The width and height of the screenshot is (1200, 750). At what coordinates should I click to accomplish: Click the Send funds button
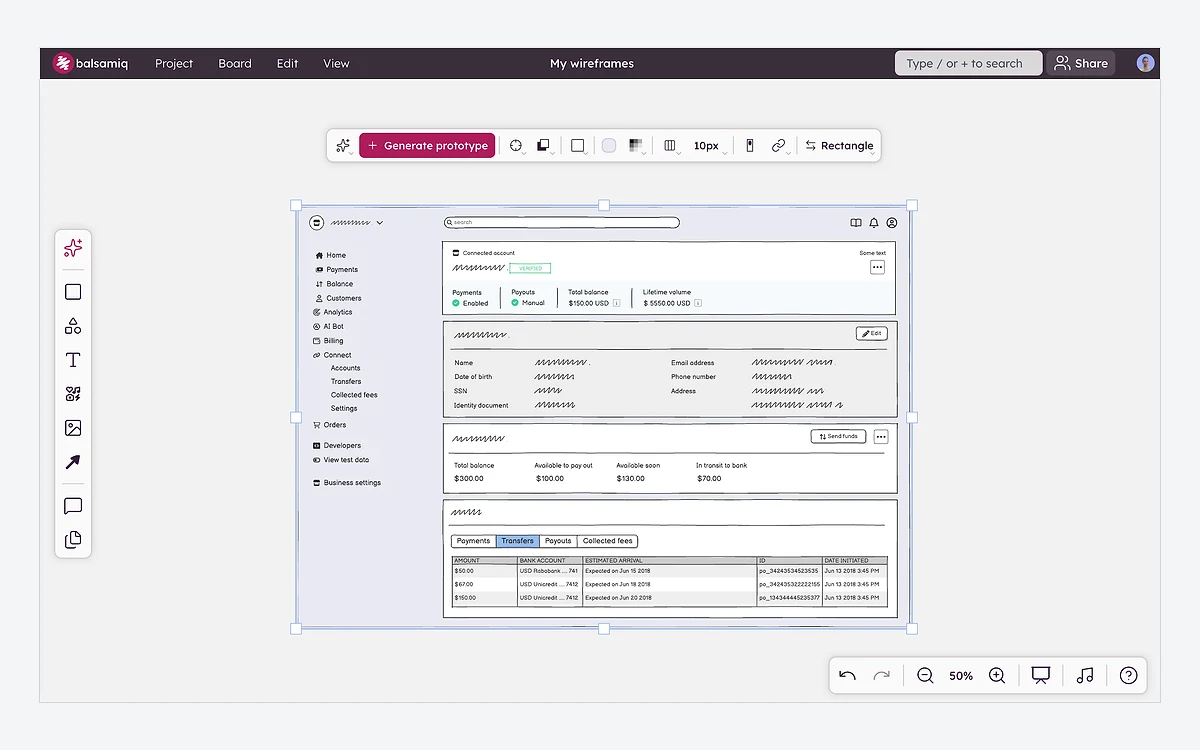[x=838, y=436]
